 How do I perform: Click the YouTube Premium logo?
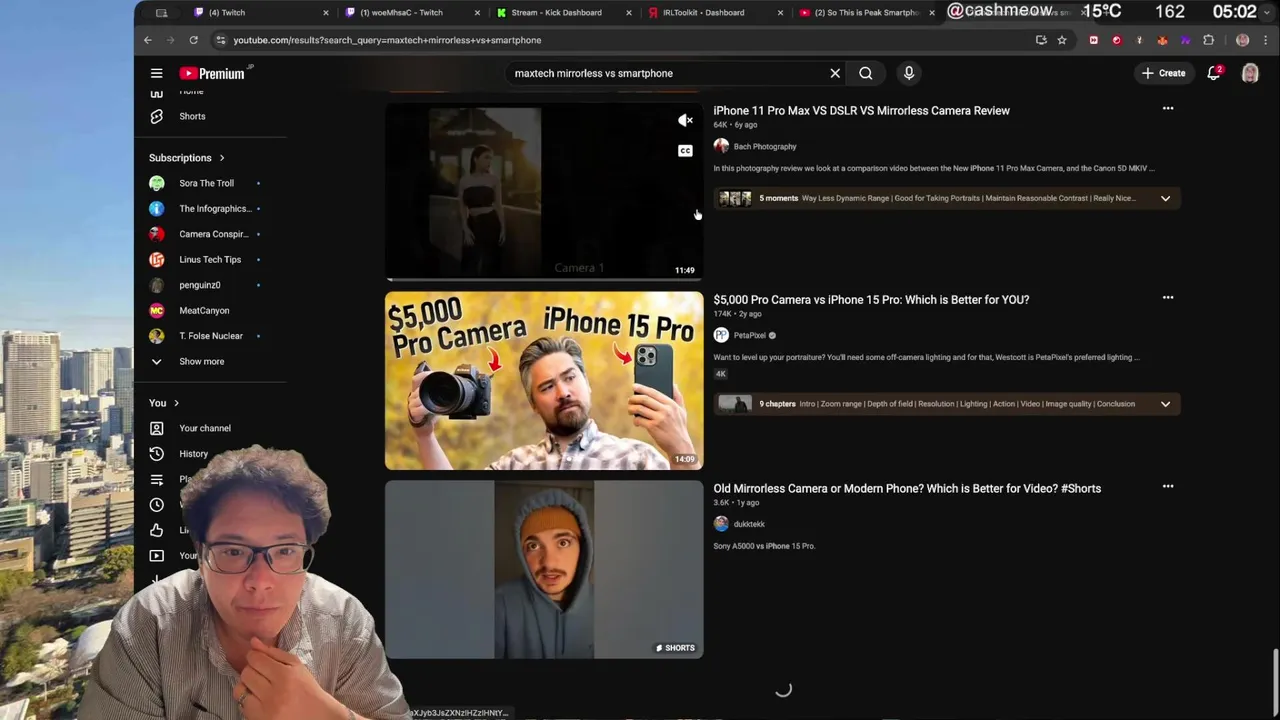click(213, 73)
